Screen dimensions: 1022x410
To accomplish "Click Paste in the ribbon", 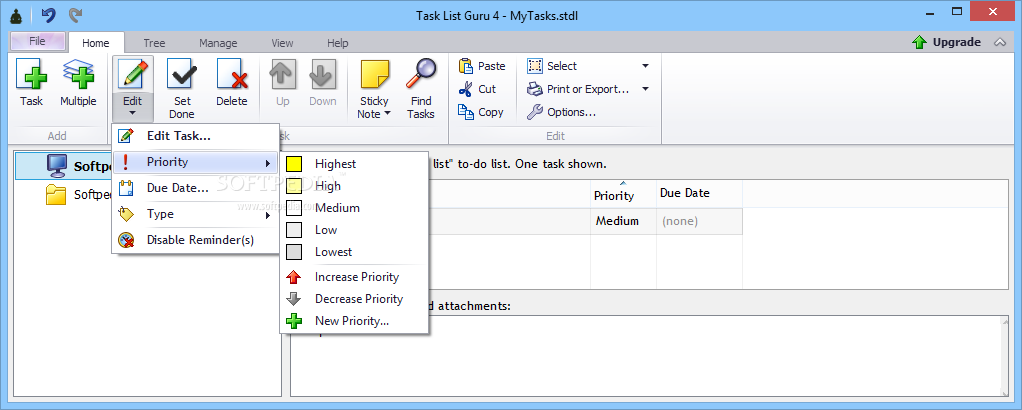I will point(482,66).
